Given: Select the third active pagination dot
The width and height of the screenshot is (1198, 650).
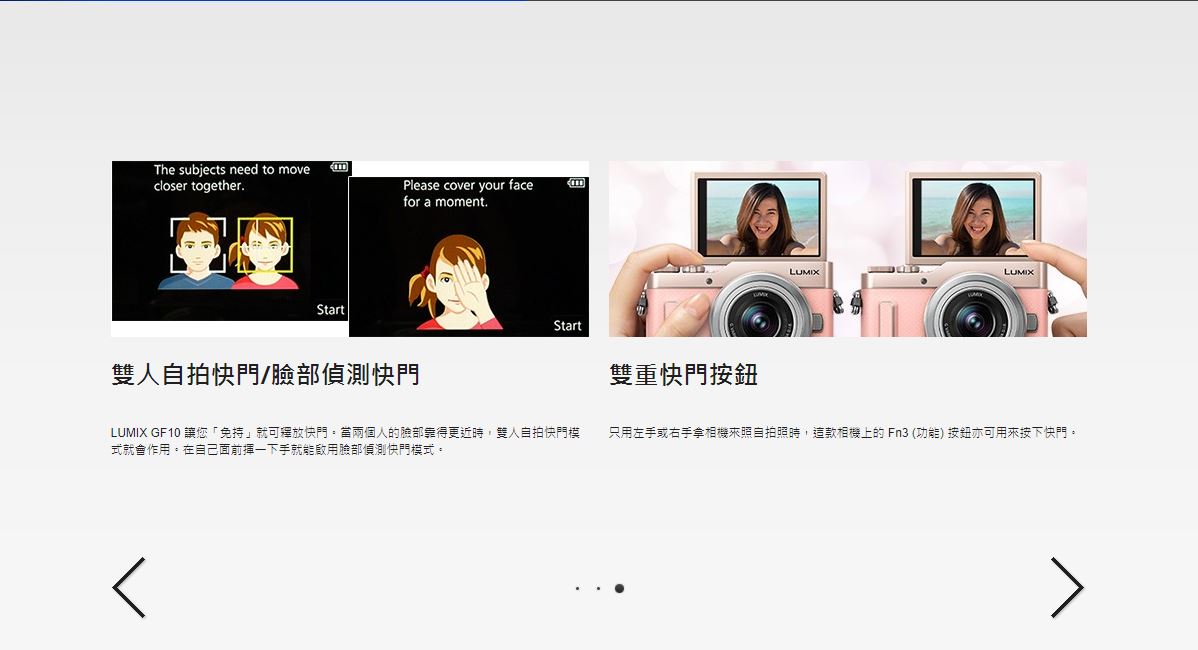Looking at the screenshot, I should (620, 588).
